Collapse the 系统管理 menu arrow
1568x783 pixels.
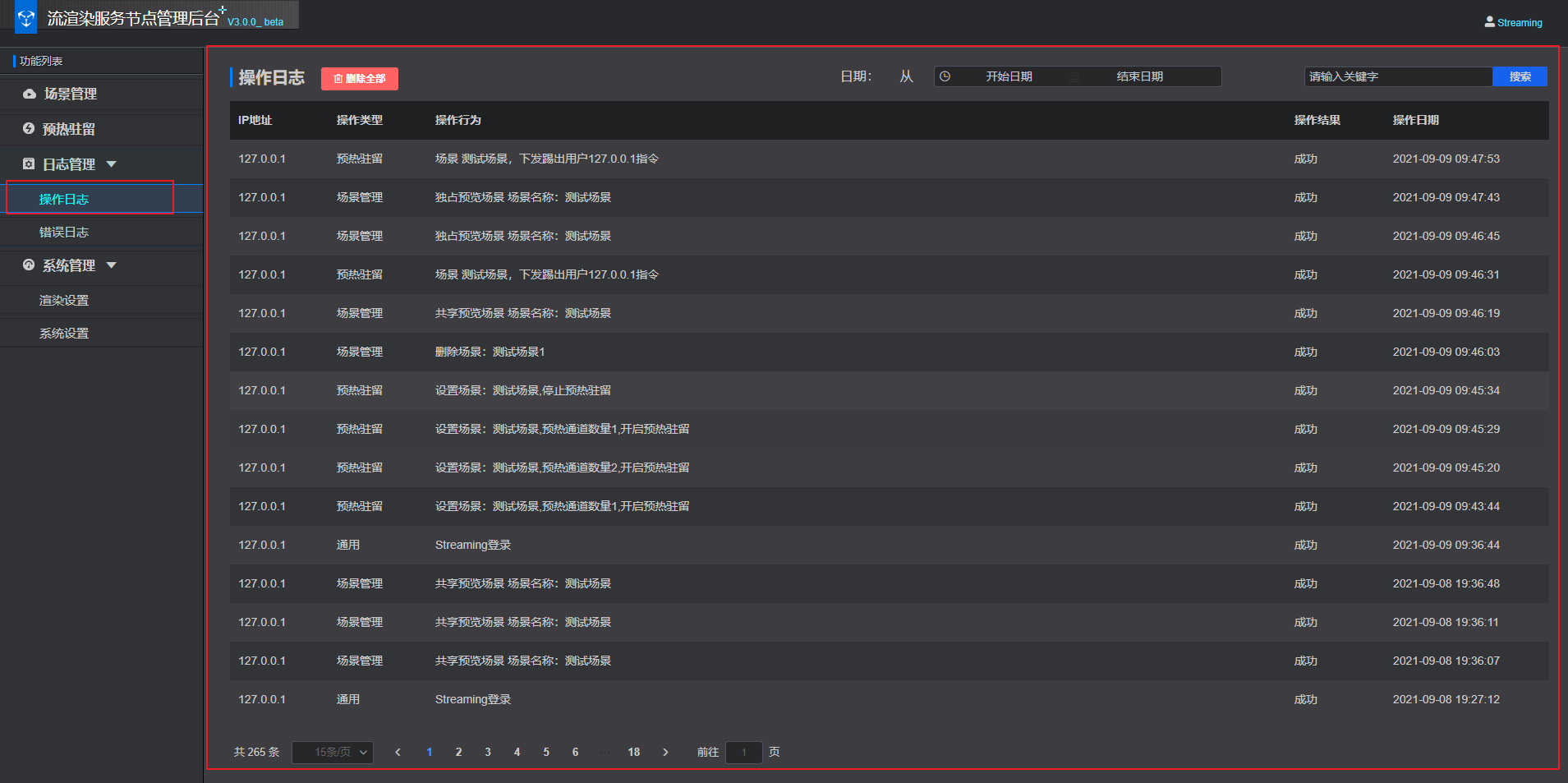point(112,265)
